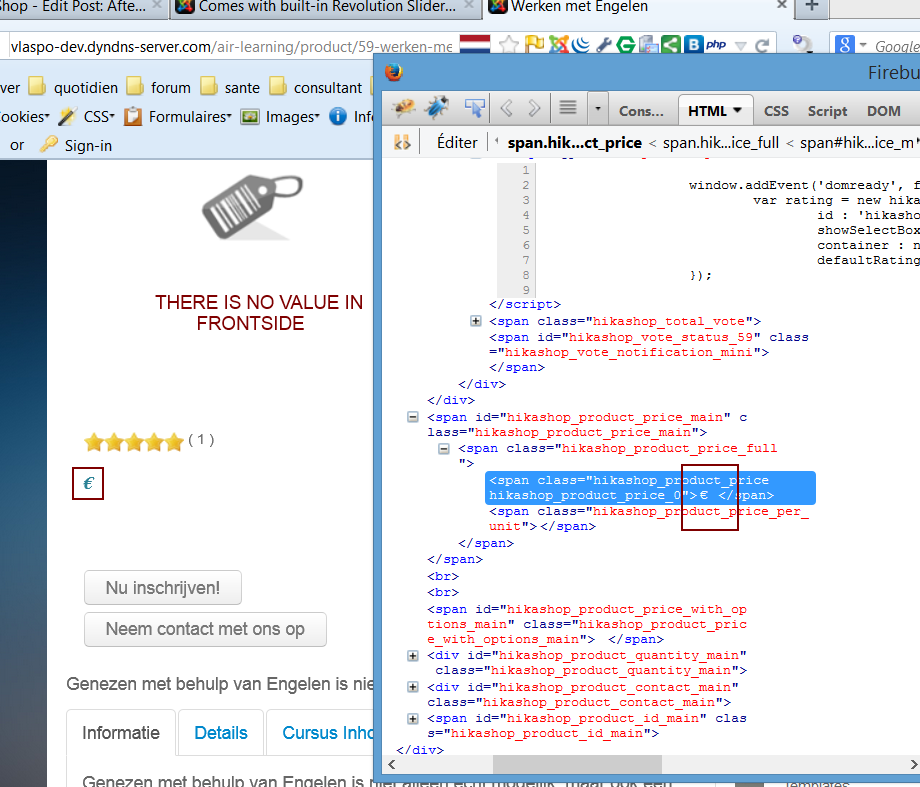Click the Éditer button in Firebug

coord(457,142)
